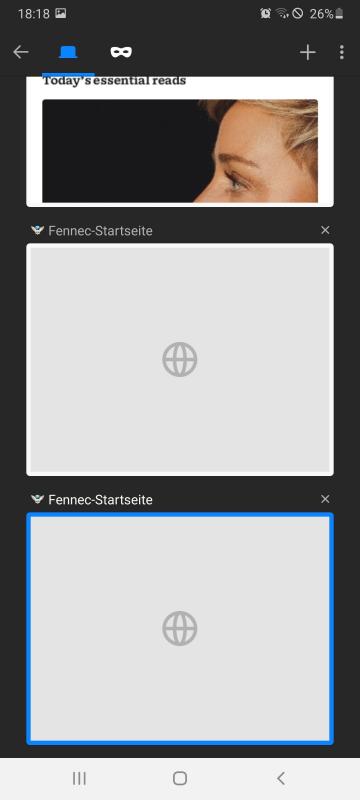Tap the image notification icon beside the clock
The height and width of the screenshot is (800, 360).
pos(61,14)
